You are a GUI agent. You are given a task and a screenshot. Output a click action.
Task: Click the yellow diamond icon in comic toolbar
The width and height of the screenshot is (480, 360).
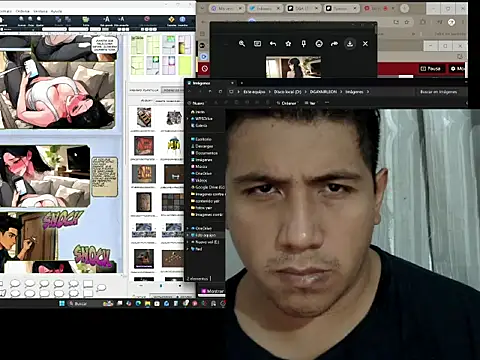click(x=171, y=20)
